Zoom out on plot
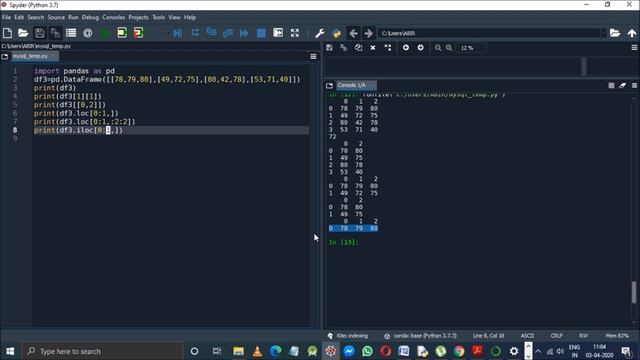 point(438,48)
